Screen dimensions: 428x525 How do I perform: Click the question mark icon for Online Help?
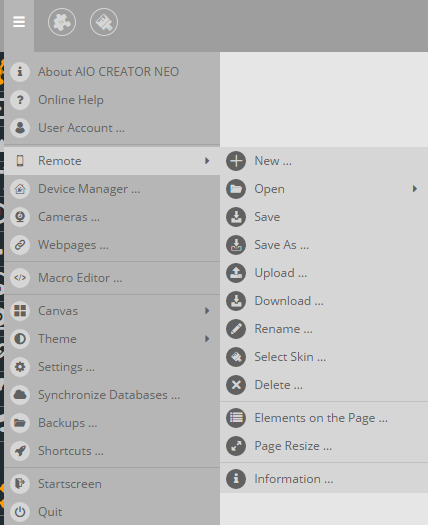[x=20, y=100]
